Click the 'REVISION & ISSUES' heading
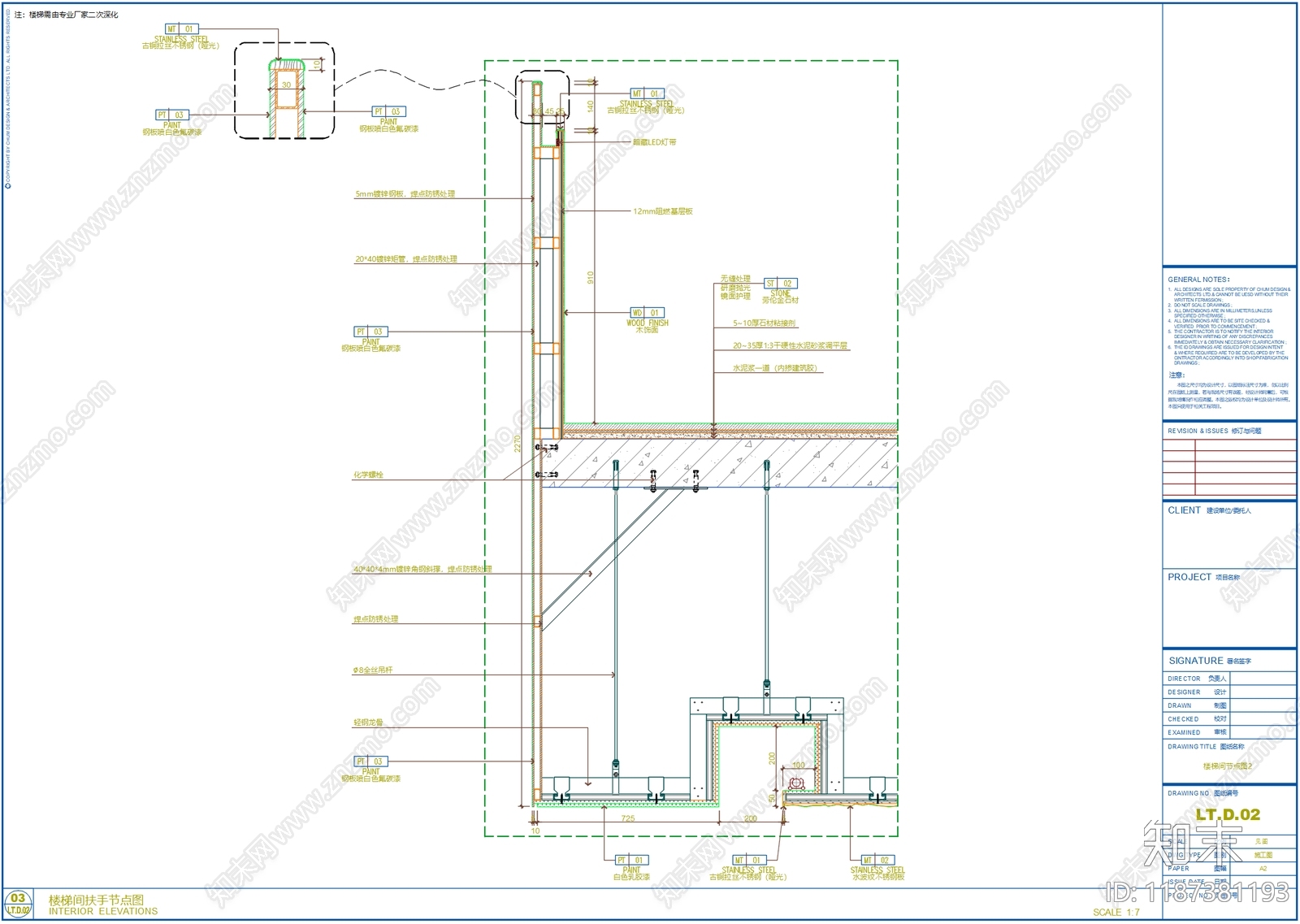The height and width of the screenshot is (924, 1300). pyautogui.click(x=1198, y=432)
